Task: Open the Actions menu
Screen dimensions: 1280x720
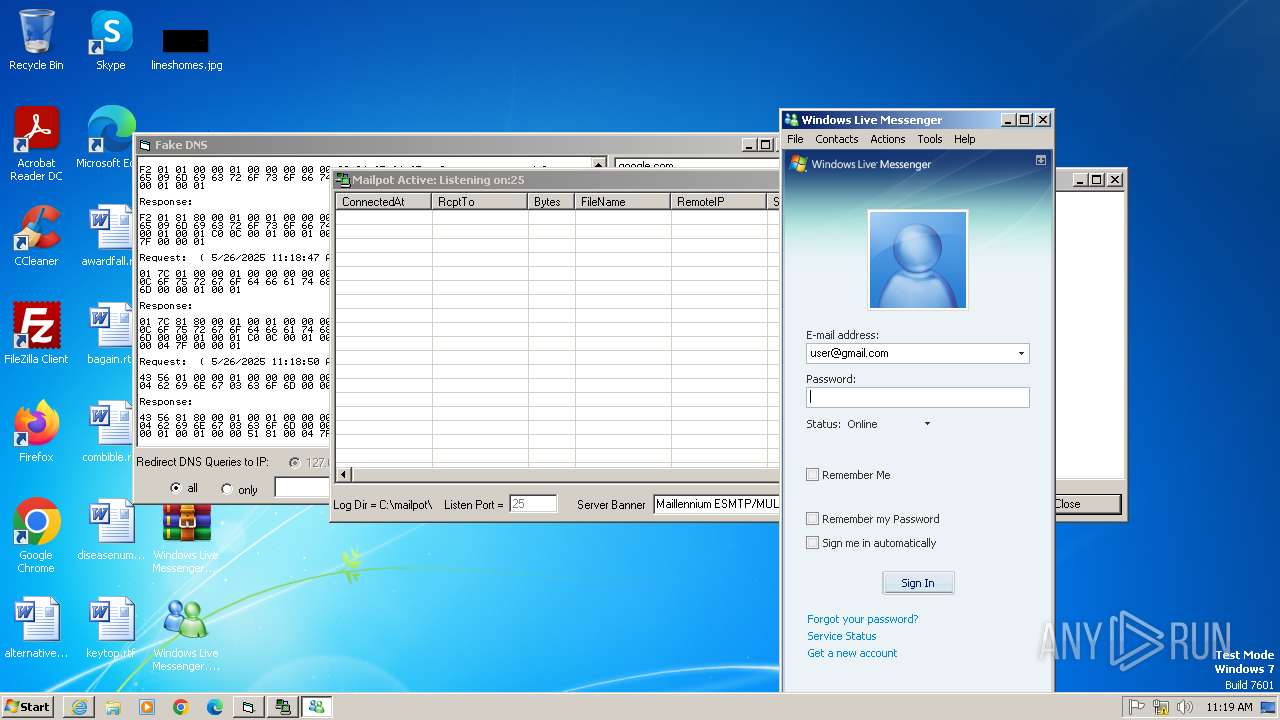Action: point(888,139)
